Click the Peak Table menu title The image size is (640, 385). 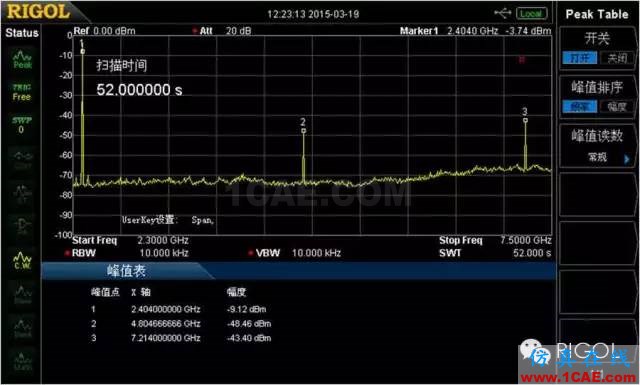coord(597,14)
